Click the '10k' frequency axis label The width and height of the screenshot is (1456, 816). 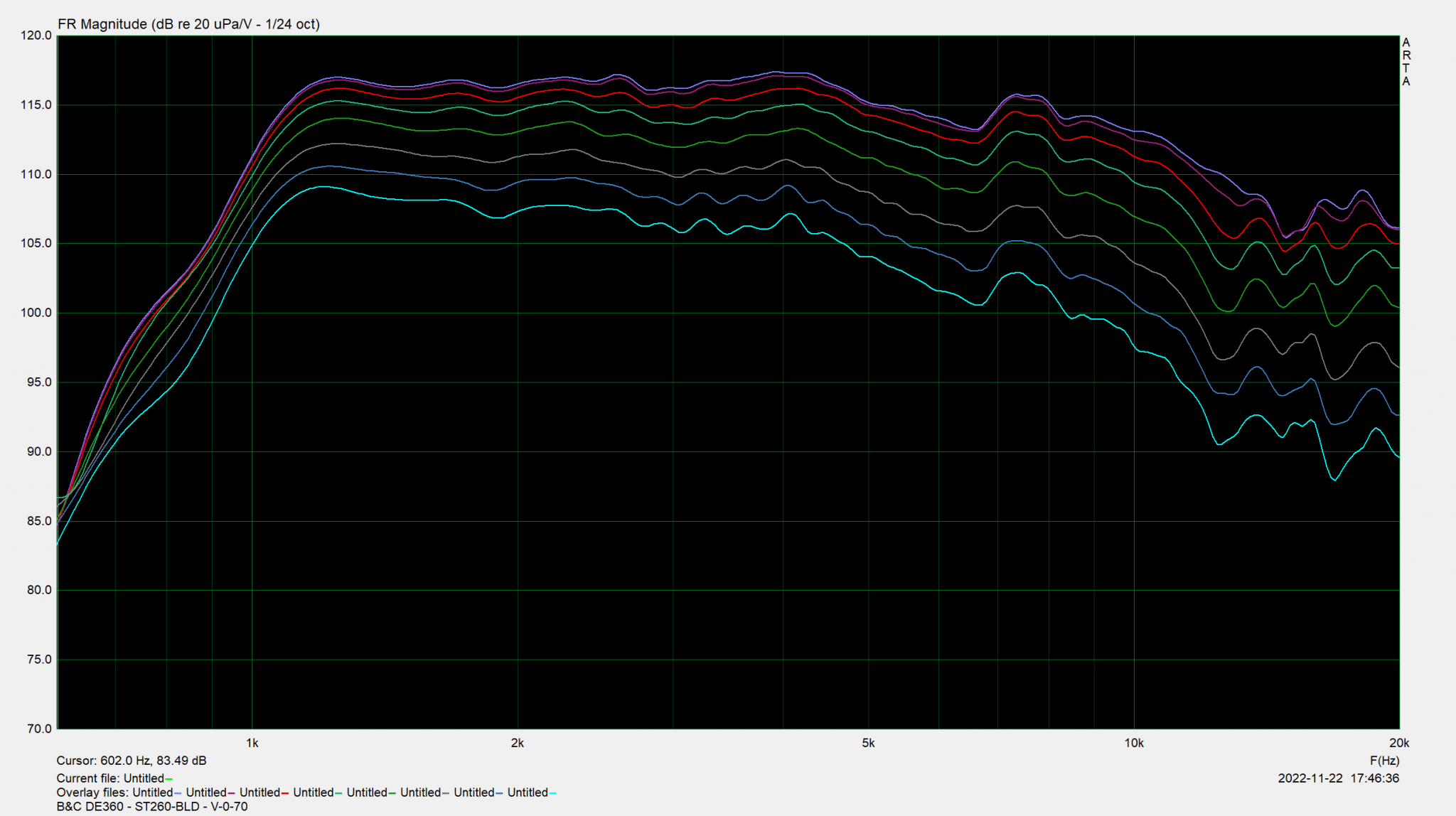(x=1134, y=743)
